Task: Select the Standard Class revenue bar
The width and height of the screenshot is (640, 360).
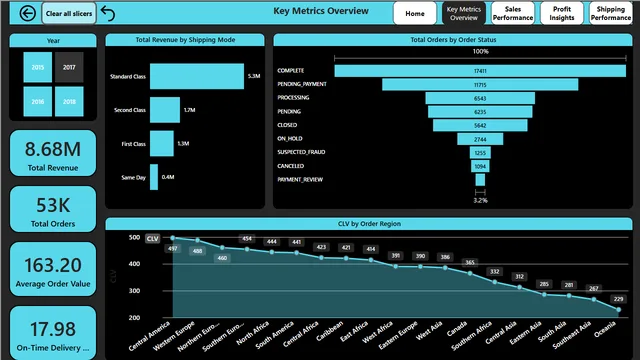Action: 197,76
